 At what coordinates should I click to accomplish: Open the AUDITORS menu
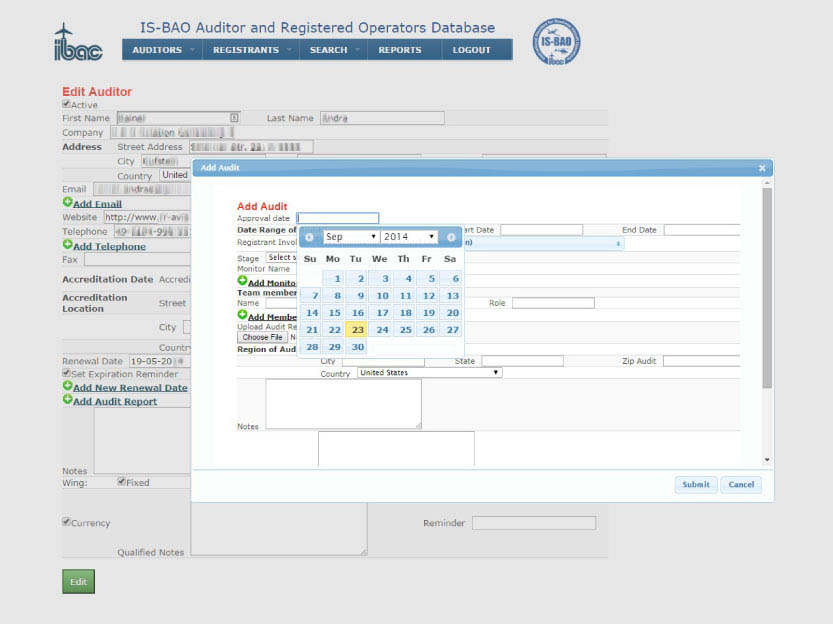pyautogui.click(x=162, y=50)
